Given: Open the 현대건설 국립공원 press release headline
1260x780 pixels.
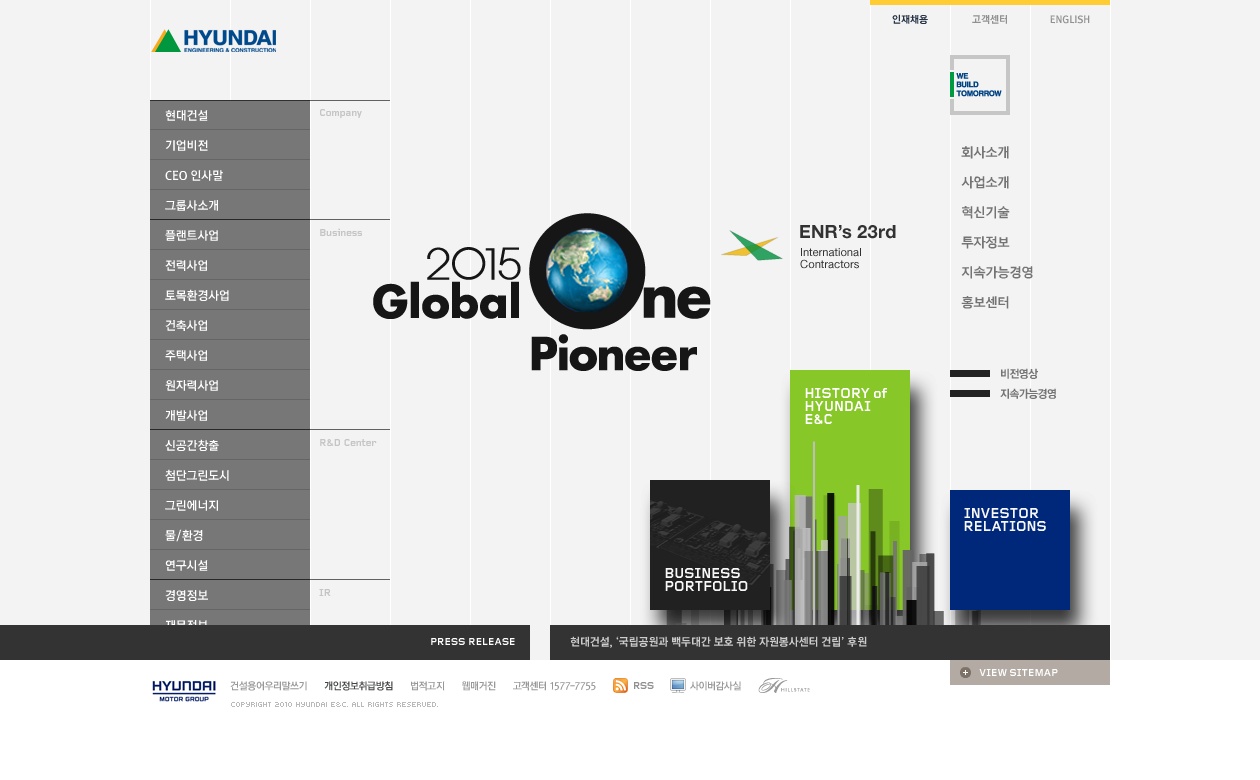Looking at the screenshot, I should [x=718, y=642].
